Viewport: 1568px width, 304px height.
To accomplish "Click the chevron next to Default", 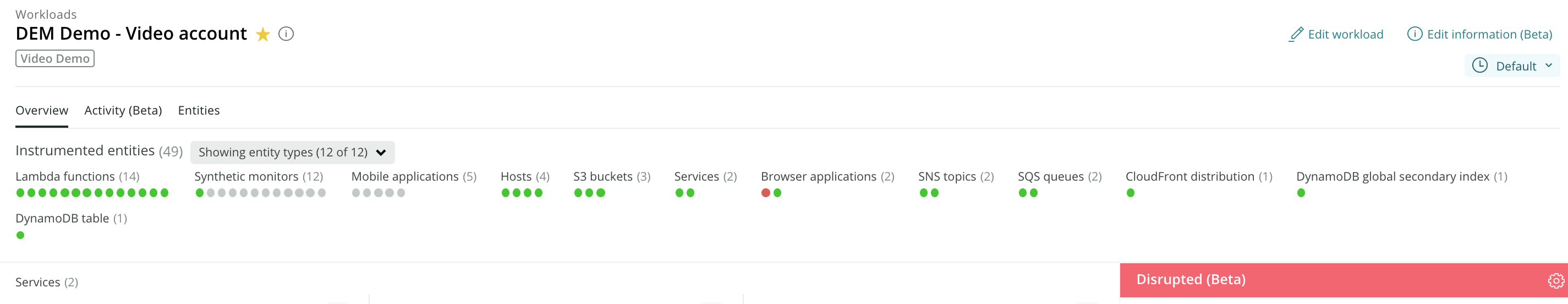I will pyautogui.click(x=1549, y=65).
